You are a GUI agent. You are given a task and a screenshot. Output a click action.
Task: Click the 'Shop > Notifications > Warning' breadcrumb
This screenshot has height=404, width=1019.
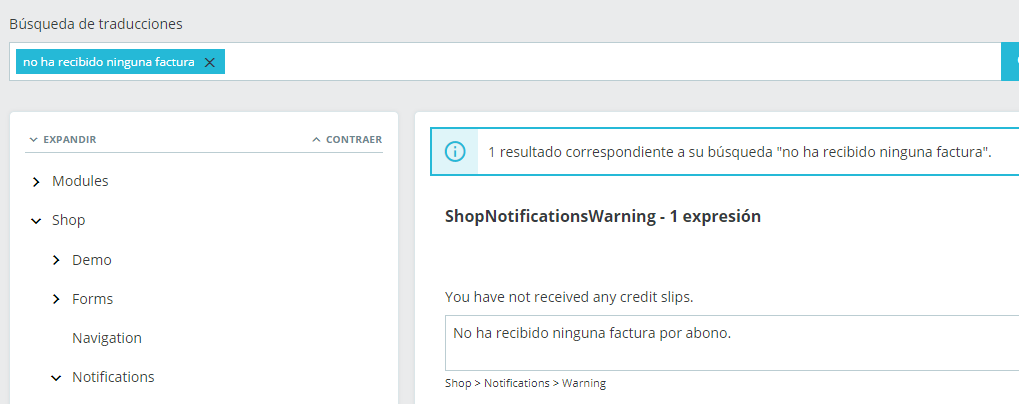click(x=525, y=383)
